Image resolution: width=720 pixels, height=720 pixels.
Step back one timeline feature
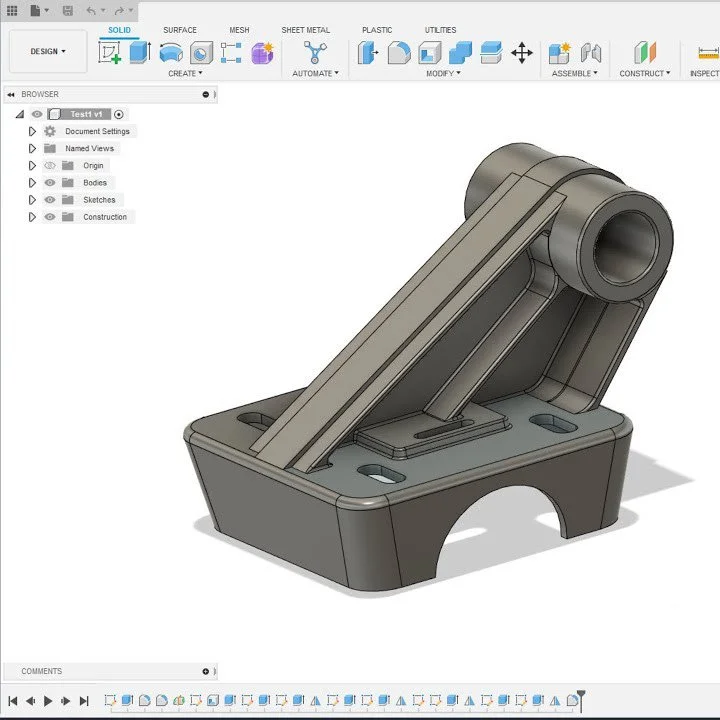[x=30, y=701]
